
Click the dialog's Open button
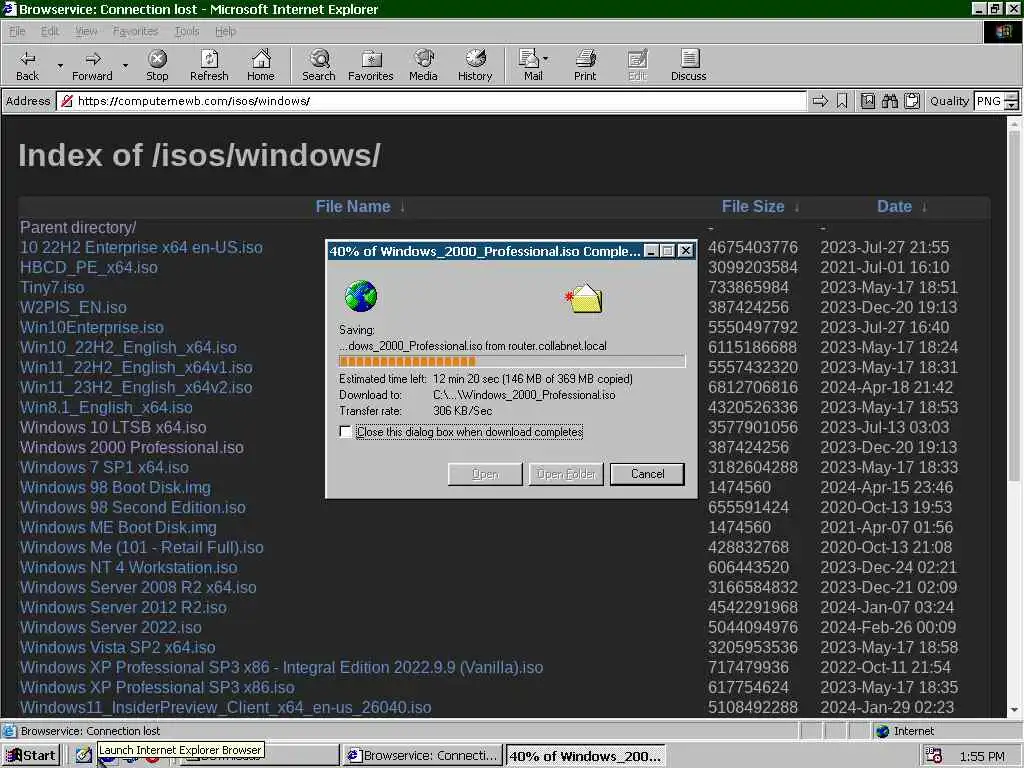click(x=485, y=474)
